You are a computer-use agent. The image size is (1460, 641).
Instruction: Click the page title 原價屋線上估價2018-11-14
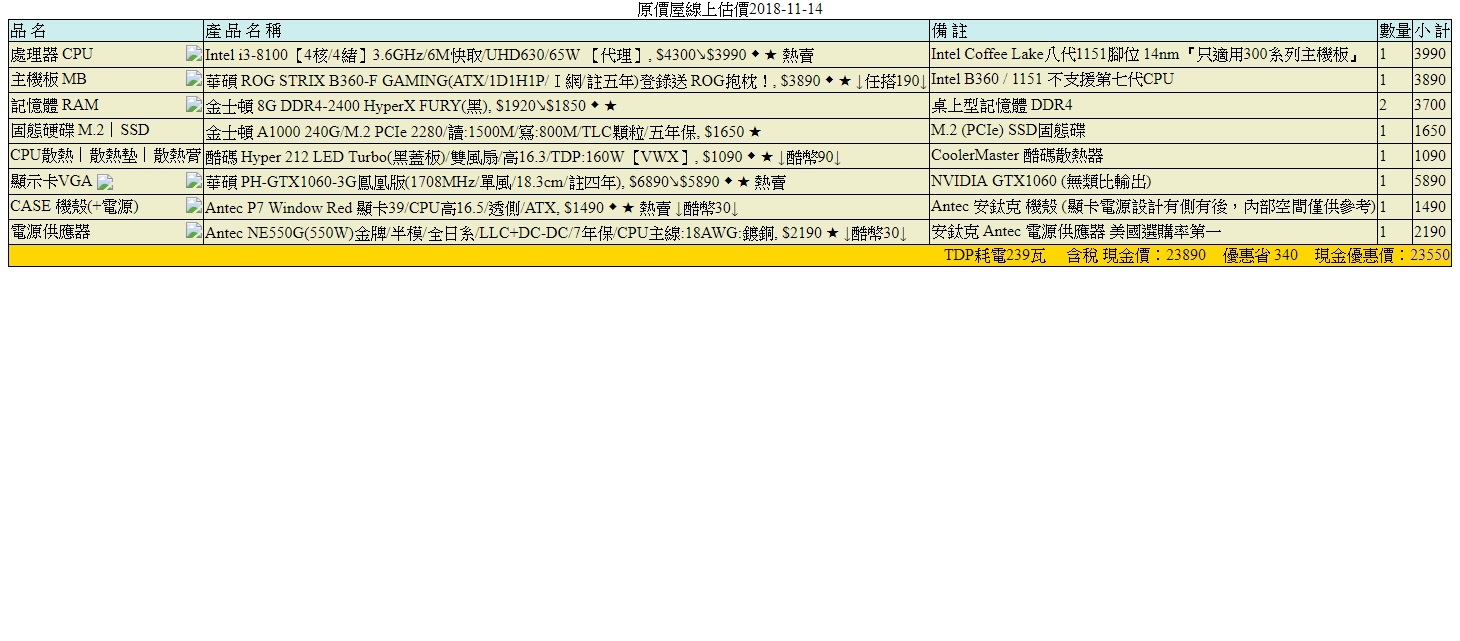tap(730, 9)
